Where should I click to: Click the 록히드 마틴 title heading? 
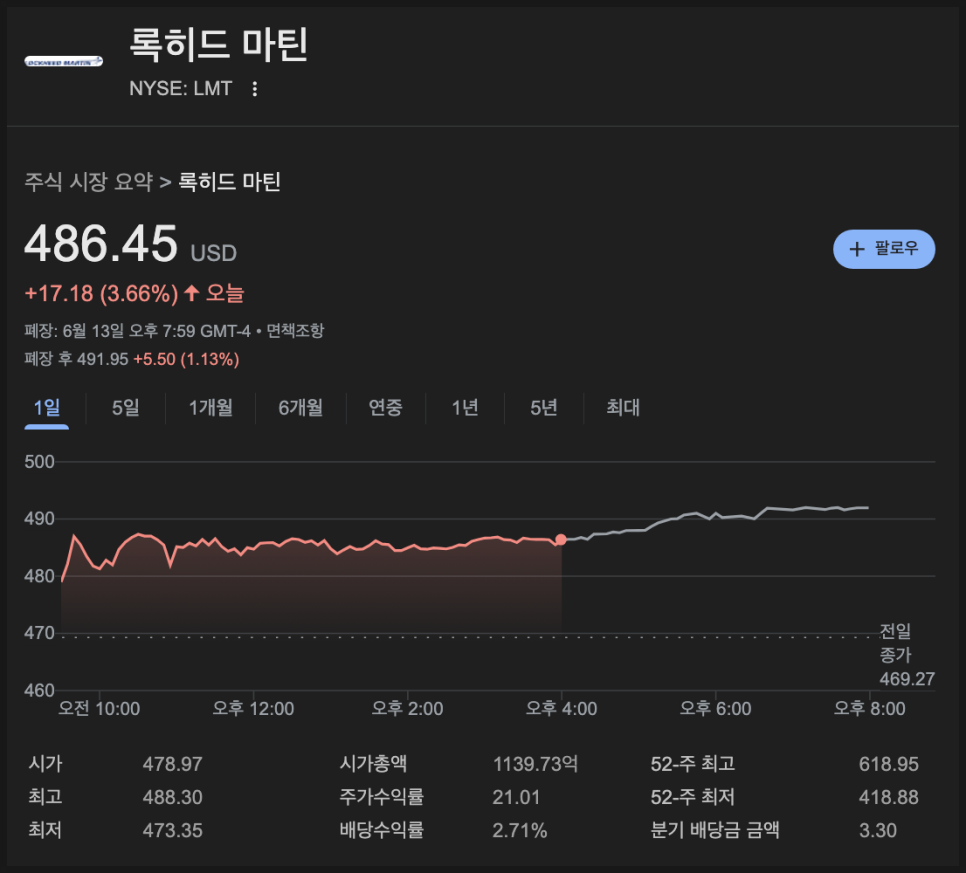coord(219,44)
